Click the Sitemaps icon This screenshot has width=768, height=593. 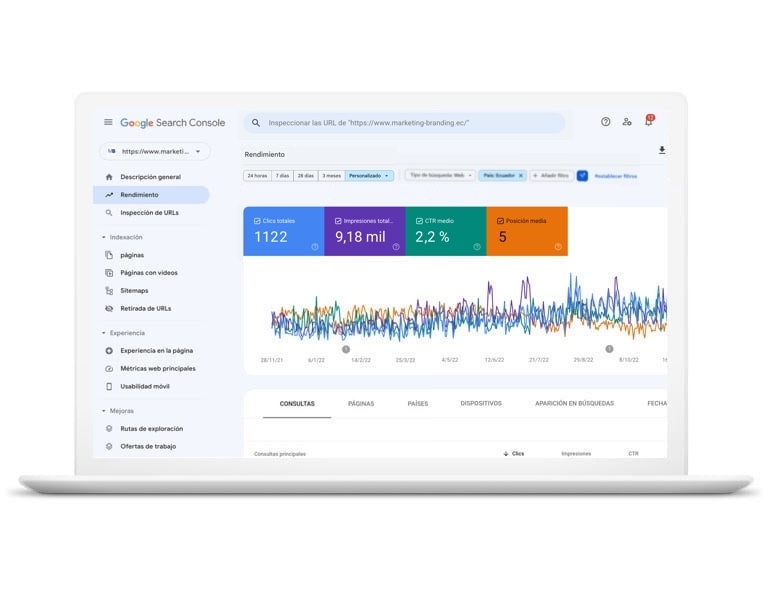(x=109, y=290)
